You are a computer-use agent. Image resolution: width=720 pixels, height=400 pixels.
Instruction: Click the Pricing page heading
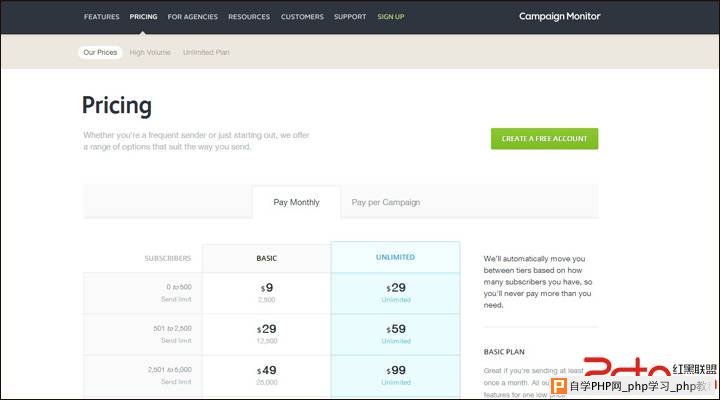pos(117,106)
